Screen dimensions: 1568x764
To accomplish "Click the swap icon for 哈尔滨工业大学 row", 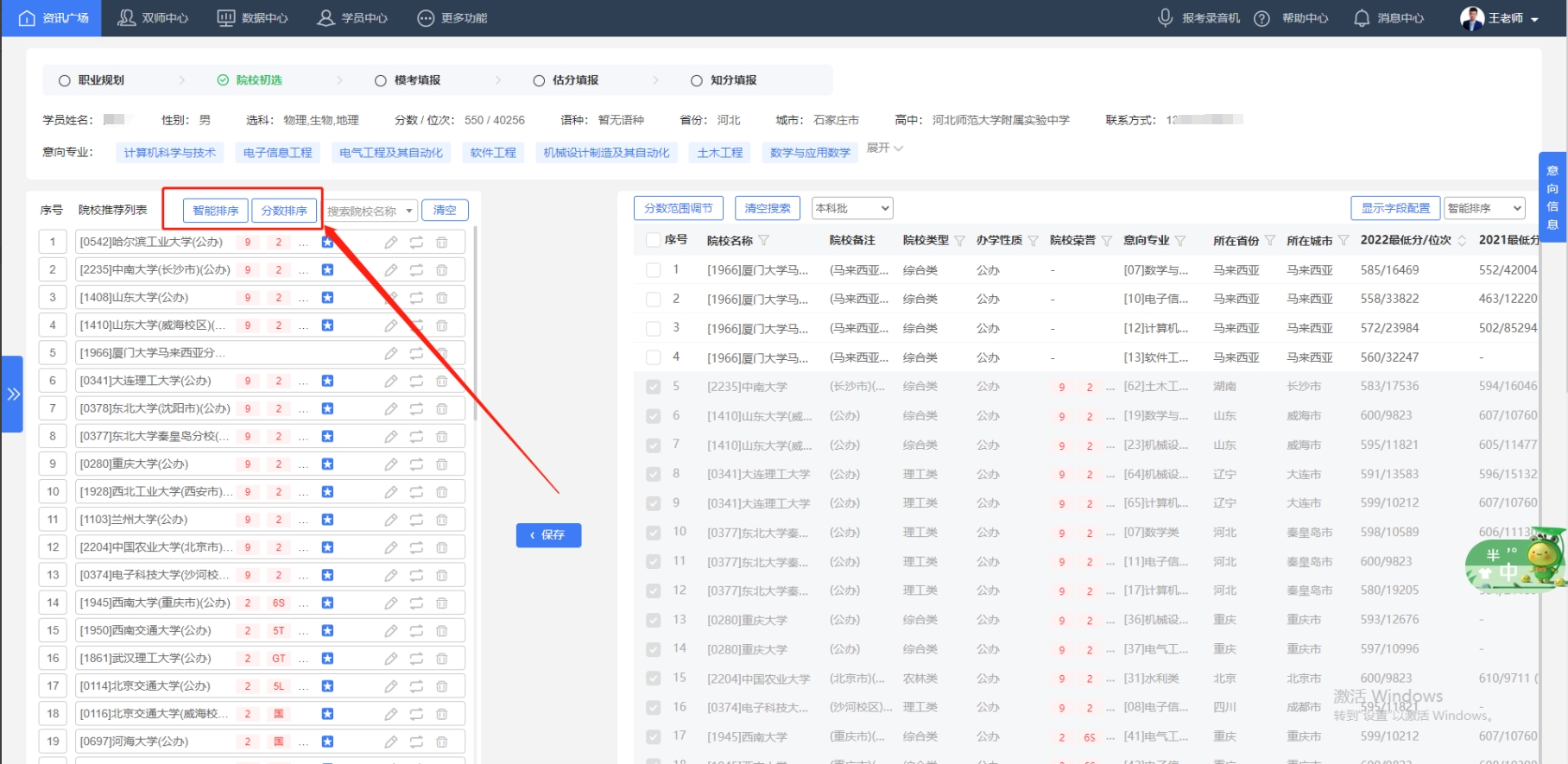I will click(x=416, y=243).
